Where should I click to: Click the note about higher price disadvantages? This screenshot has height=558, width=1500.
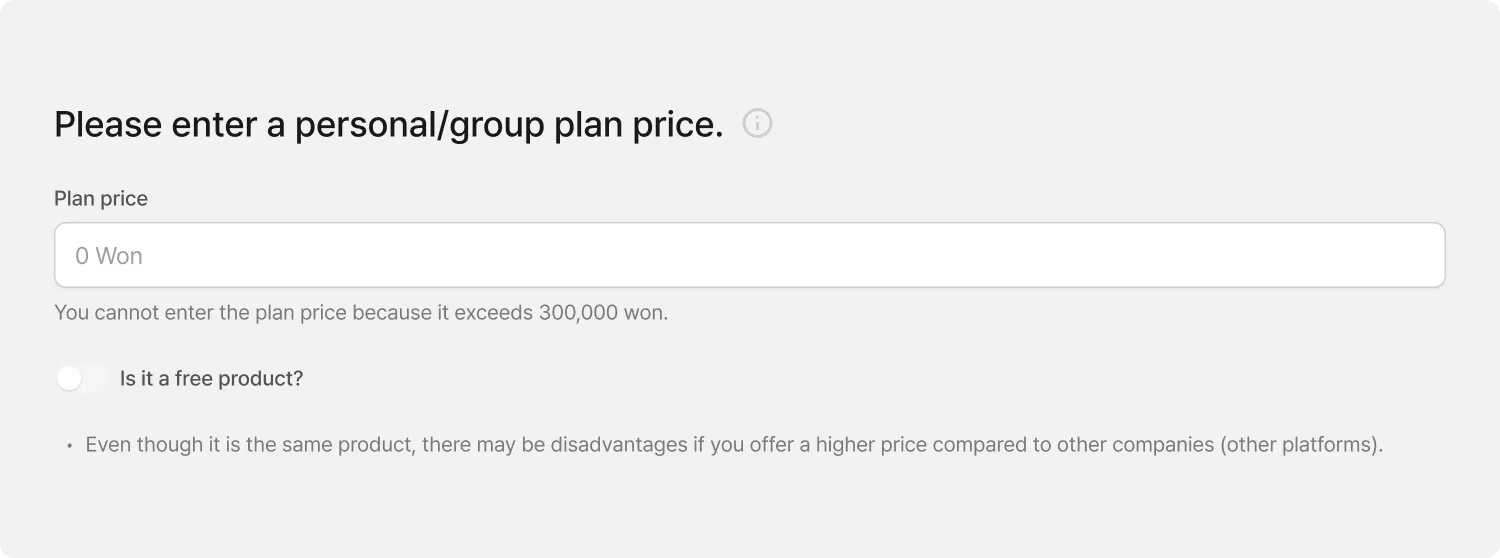tap(733, 445)
